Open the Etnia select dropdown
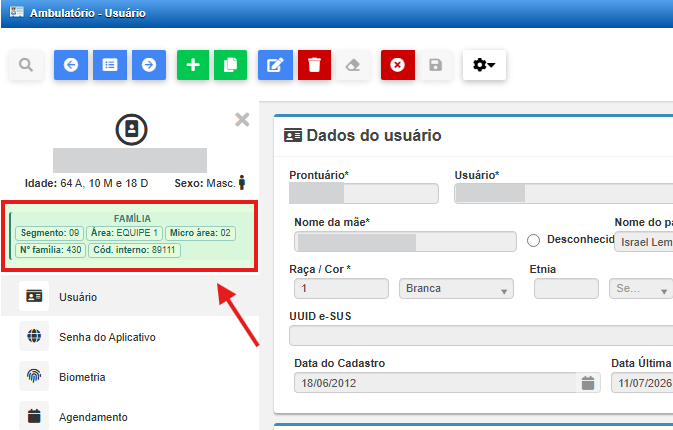The image size is (673, 430). 641,288
